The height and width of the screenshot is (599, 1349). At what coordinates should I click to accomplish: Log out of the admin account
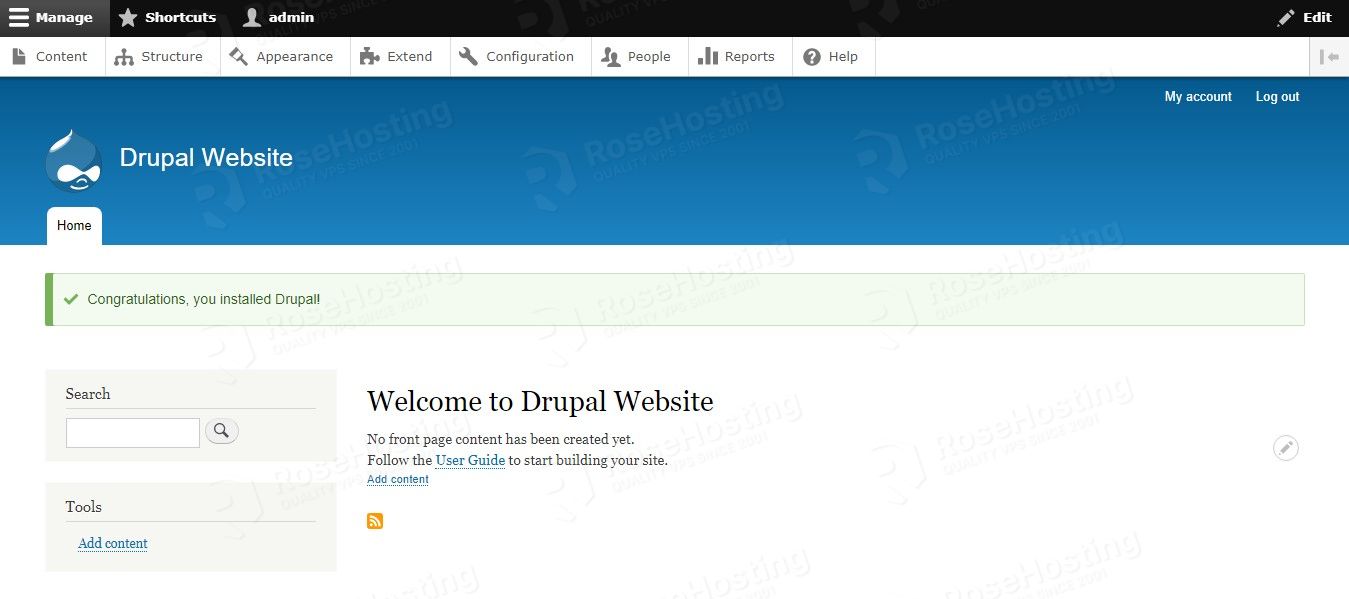(x=1277, y=96)
